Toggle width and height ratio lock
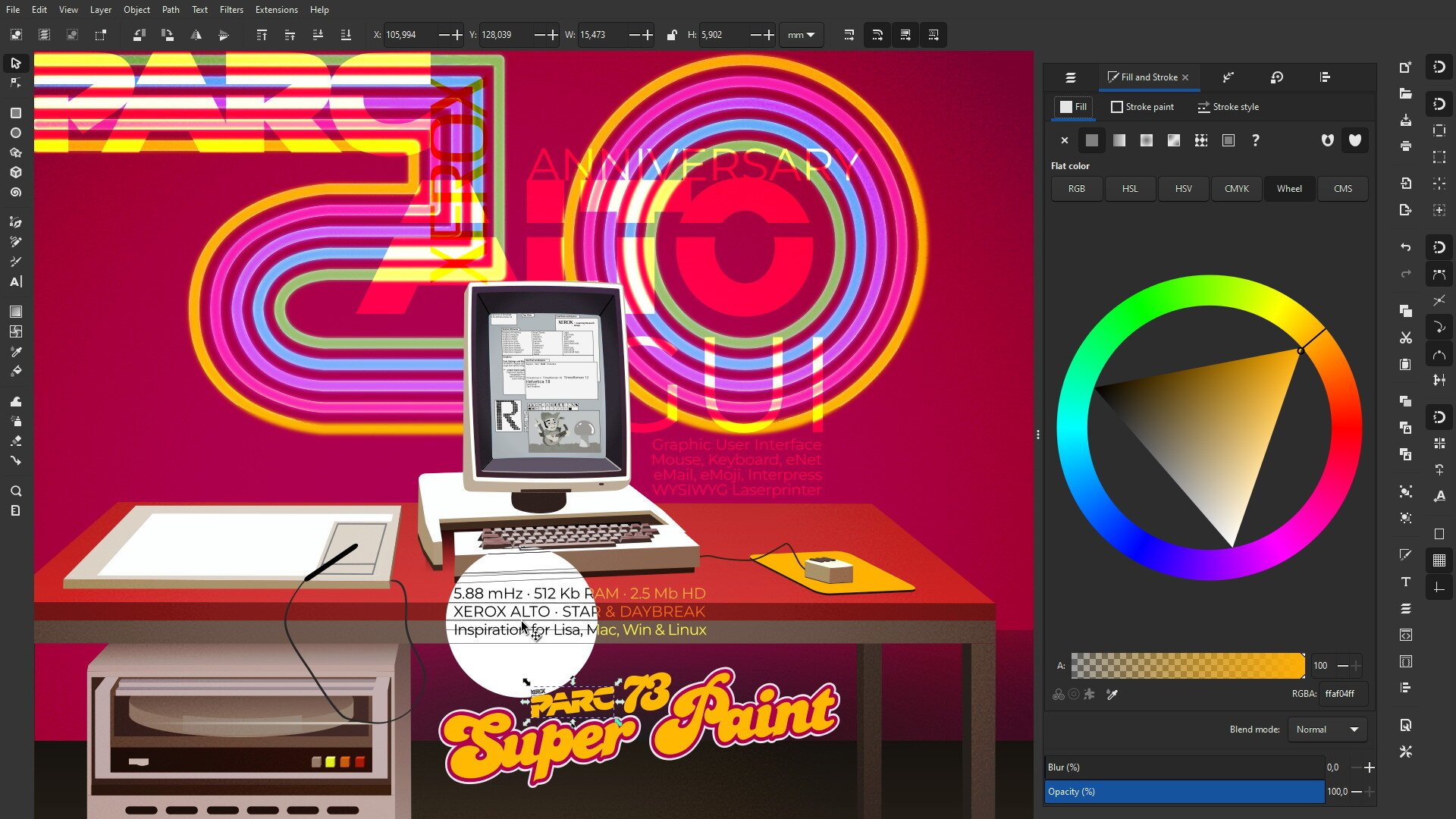The image size is (1456, 819). (x=671, y=35)
